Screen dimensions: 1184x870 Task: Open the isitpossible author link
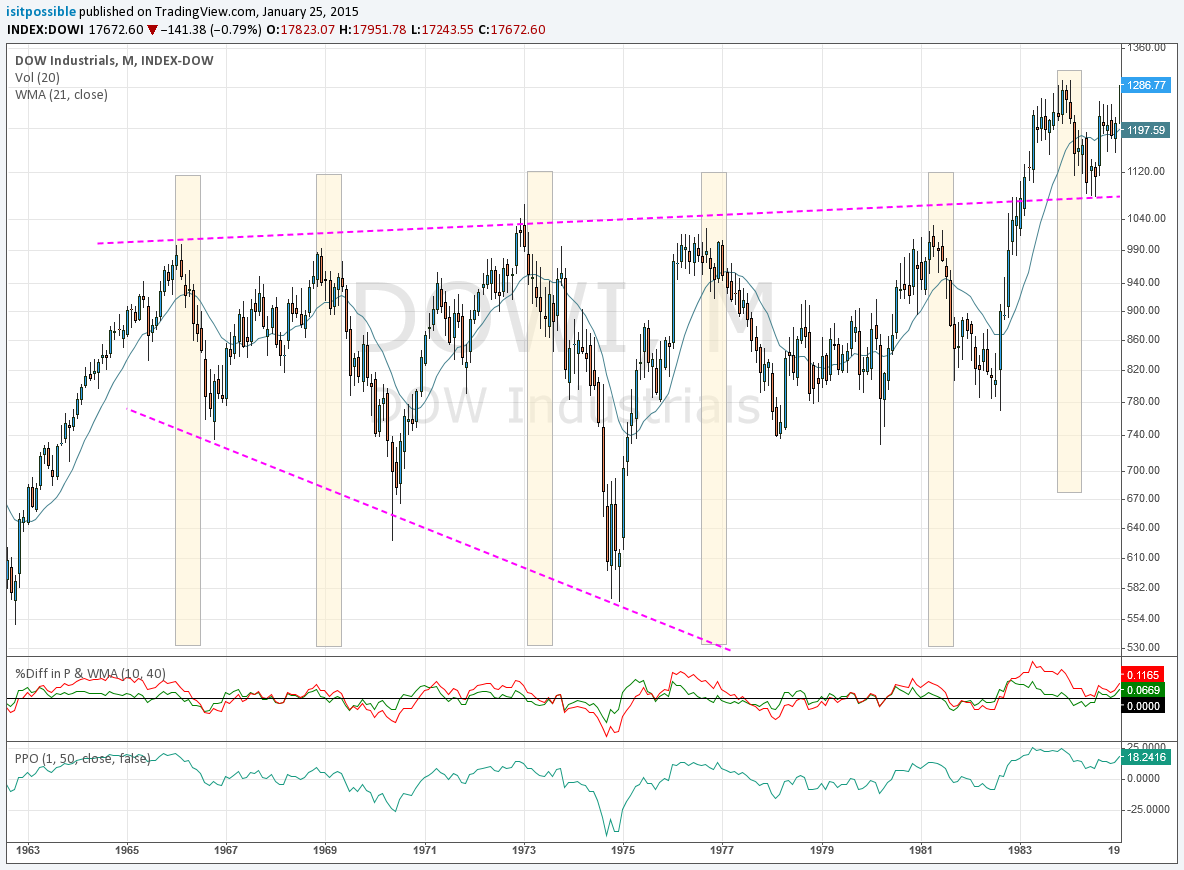(x=41, y=11)
